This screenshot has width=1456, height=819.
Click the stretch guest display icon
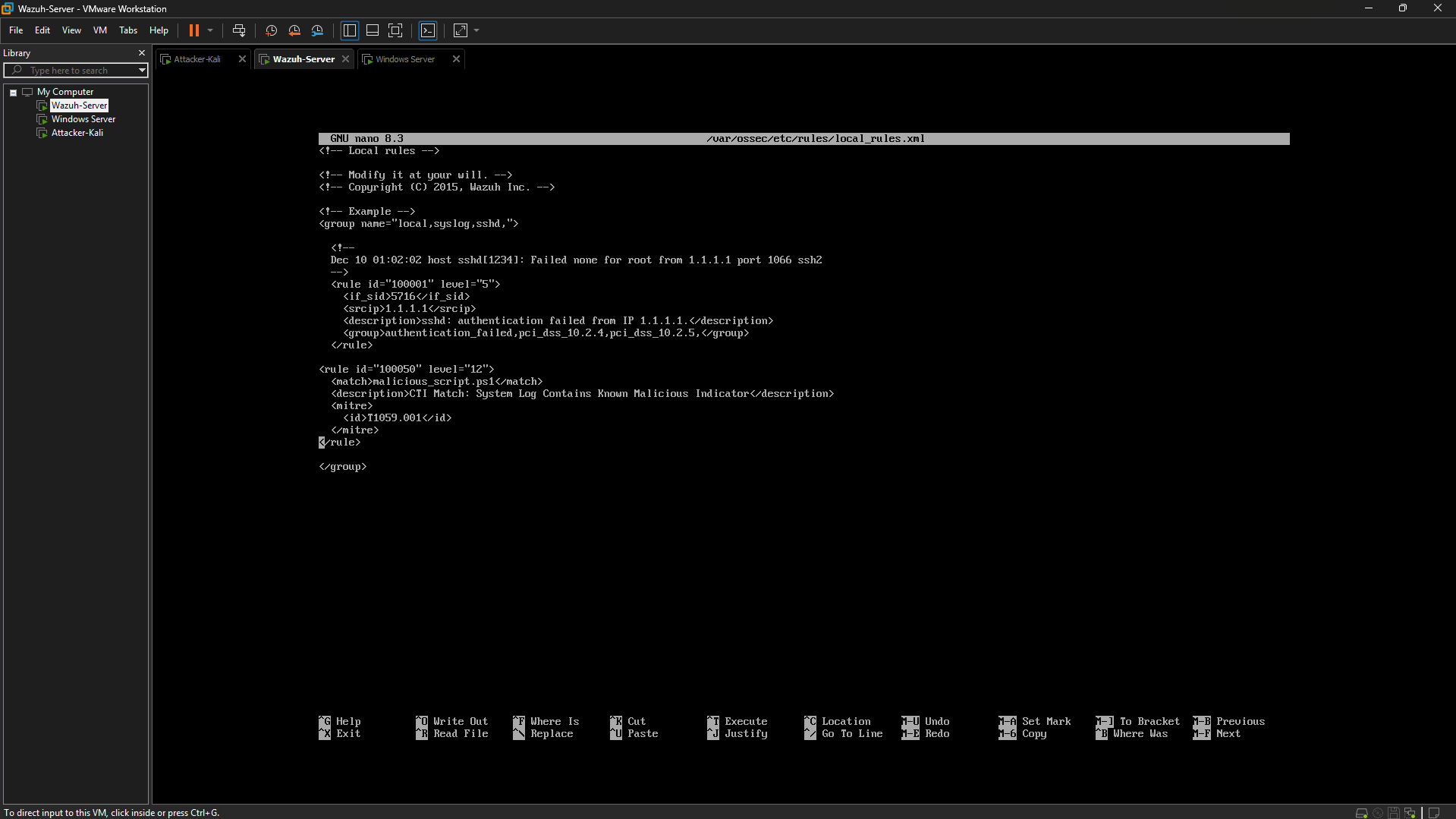(461, 30)
